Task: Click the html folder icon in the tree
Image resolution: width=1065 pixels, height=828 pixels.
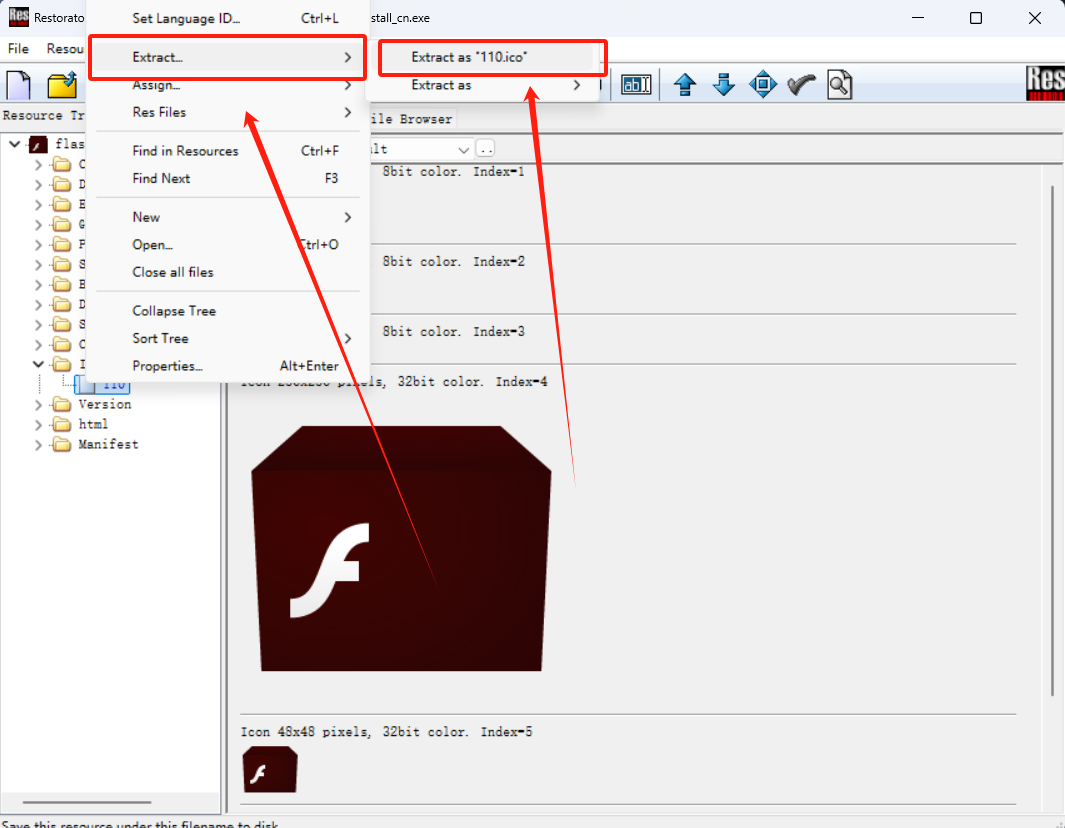Action: (x=62, y=425)
